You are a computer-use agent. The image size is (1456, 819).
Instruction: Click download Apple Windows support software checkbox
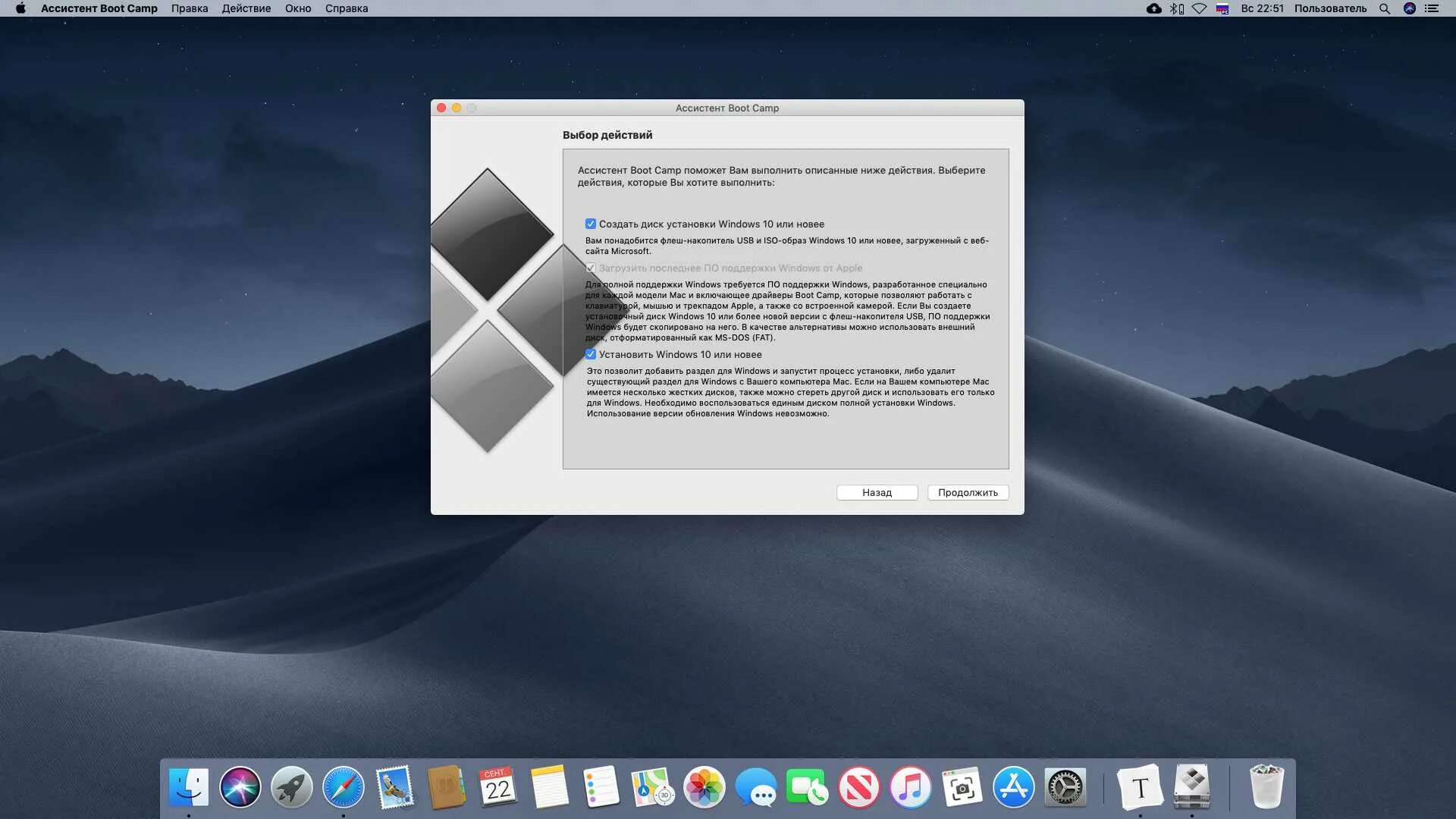(x=591, y=268)
